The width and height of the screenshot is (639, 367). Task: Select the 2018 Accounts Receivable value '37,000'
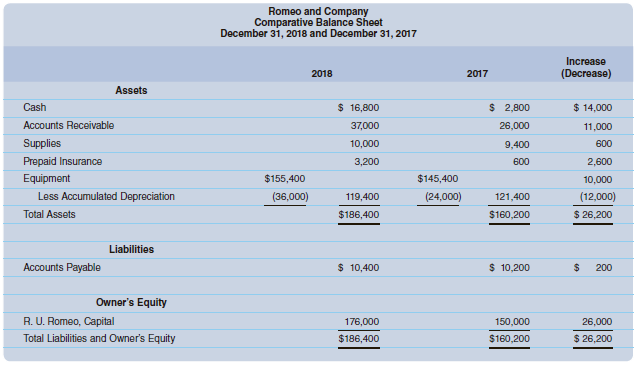coord(365,126)
